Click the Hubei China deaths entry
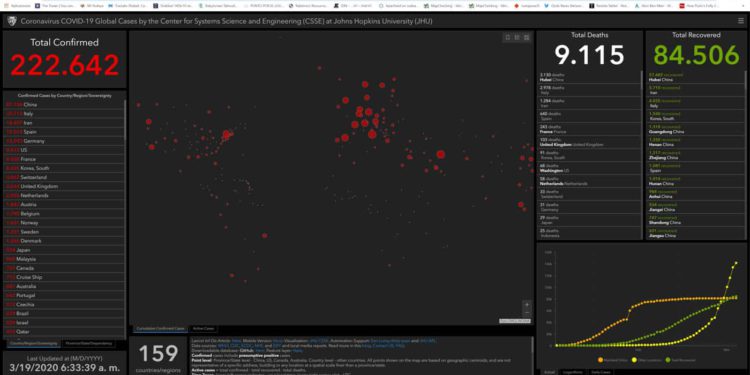Screen dimensions: 750x375 589,77
